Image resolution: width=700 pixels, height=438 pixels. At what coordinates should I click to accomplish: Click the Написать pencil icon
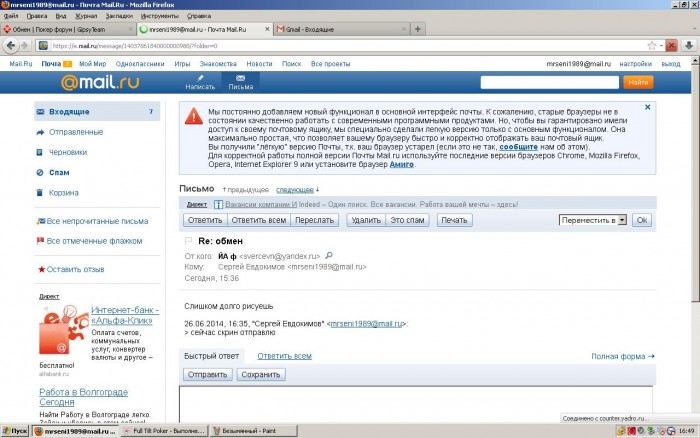(x=200, y=78)
